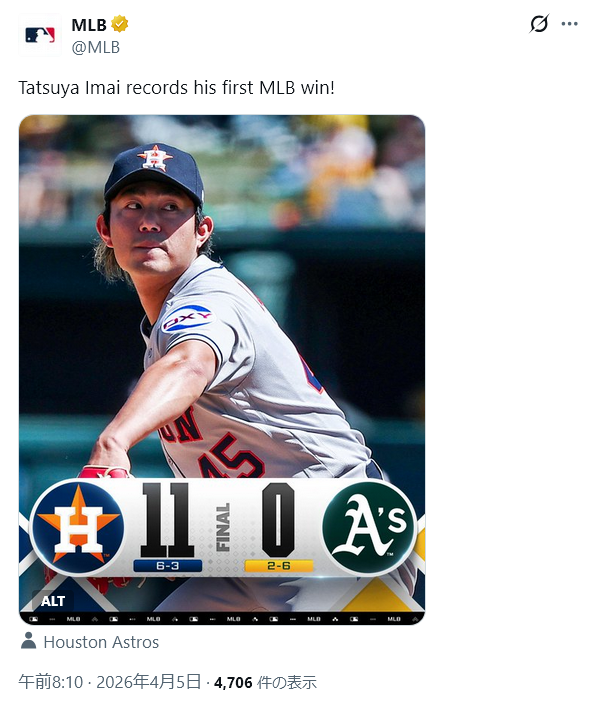Select the FINAL label on scoreboard
The height and width of the screenshot is (711, 598).
click(x=224, y=527)
